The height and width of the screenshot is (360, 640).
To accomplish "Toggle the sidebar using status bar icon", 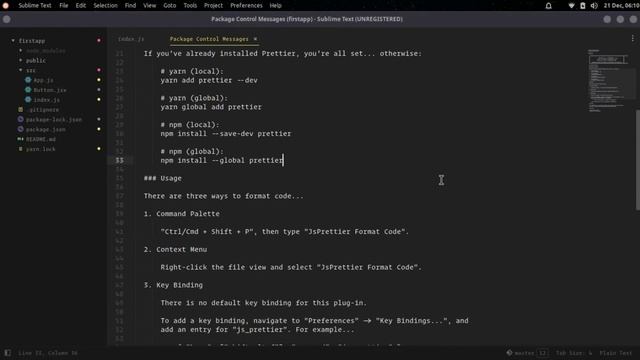I will pyautogui.click(x=7, y=353).
